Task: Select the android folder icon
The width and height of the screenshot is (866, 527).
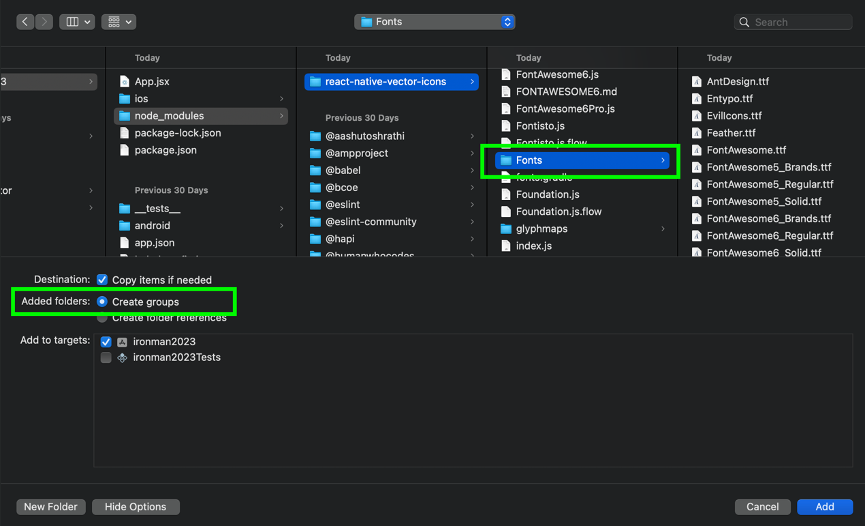Action: click(x=125, y=225)
